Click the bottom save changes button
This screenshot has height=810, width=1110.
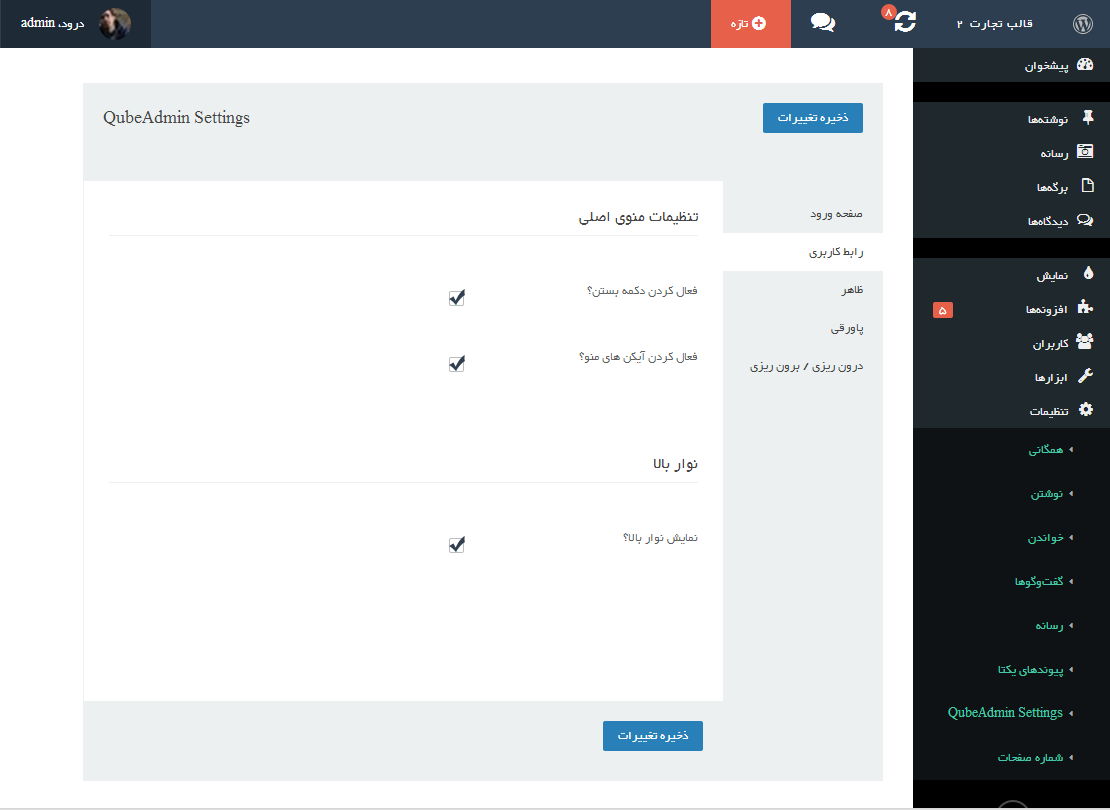[x=652, y=736]
